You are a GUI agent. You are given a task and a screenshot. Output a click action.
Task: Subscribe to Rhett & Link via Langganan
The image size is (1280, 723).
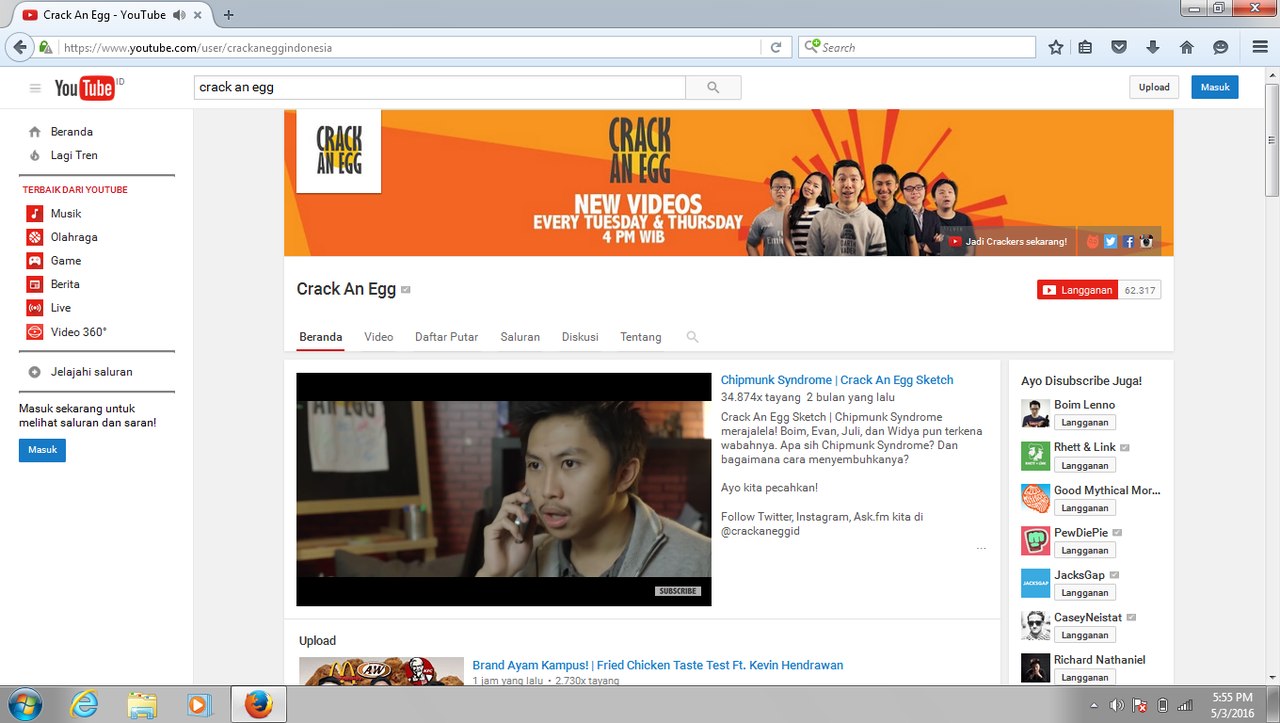coord(1085,465)
